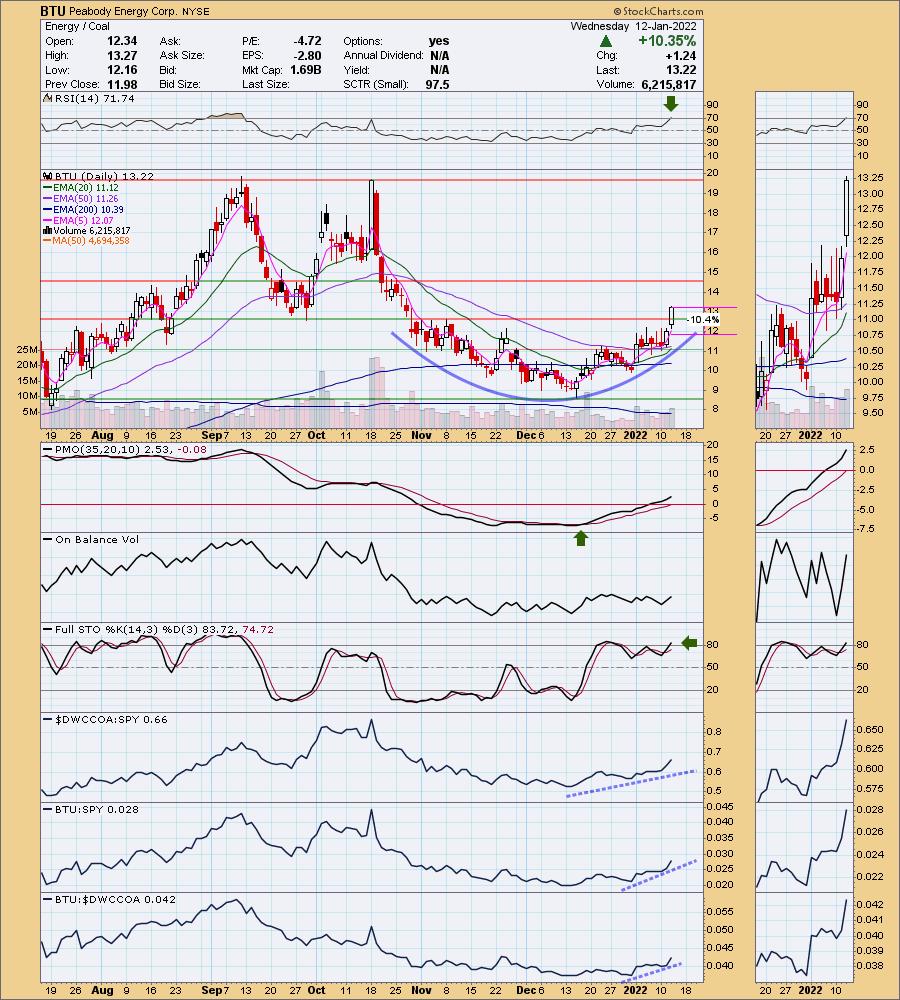Image resolution: width=900 pixels, height=1000 pixels.
Task: Click the 10.4% price target annotation
Action: [x=705, y=320]
